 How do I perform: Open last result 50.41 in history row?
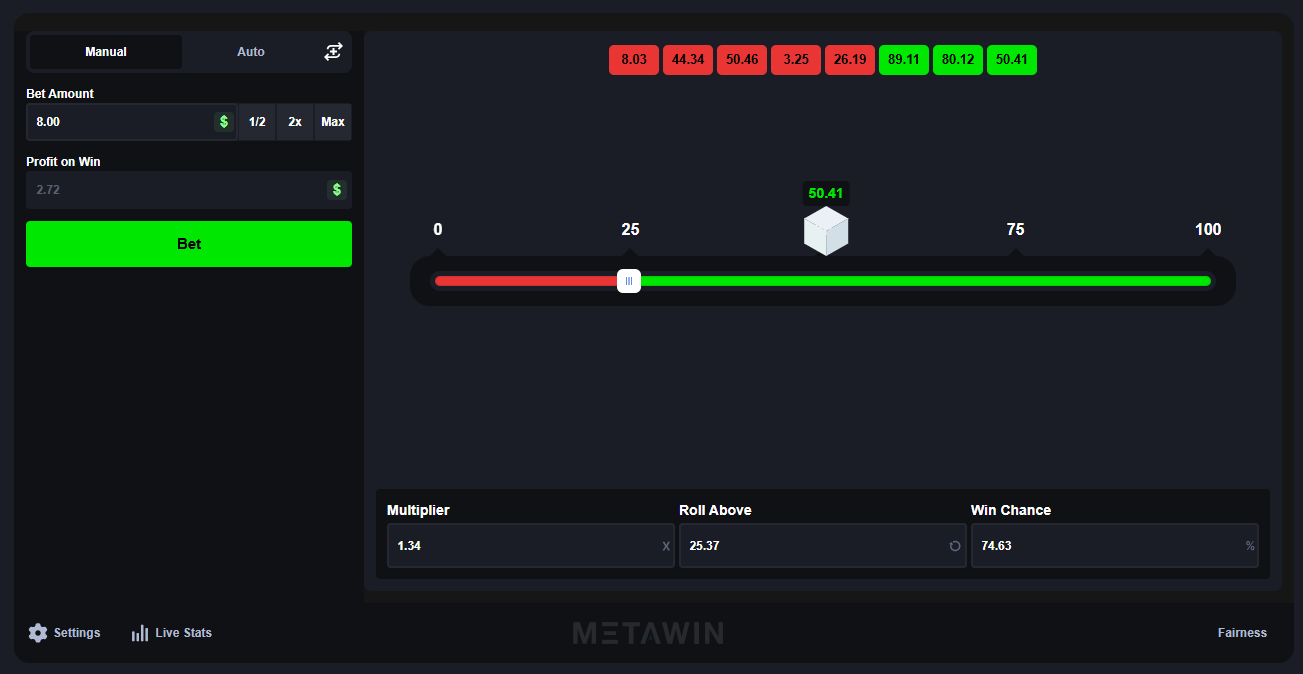1012,60
